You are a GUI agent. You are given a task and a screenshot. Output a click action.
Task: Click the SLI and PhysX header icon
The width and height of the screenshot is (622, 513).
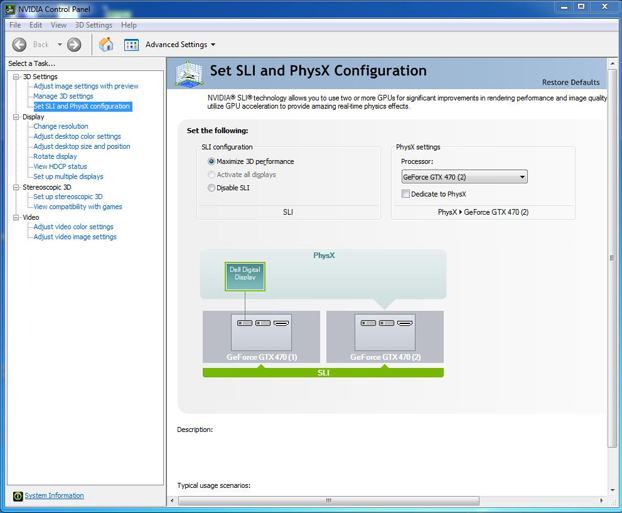[x=189, y=73]
